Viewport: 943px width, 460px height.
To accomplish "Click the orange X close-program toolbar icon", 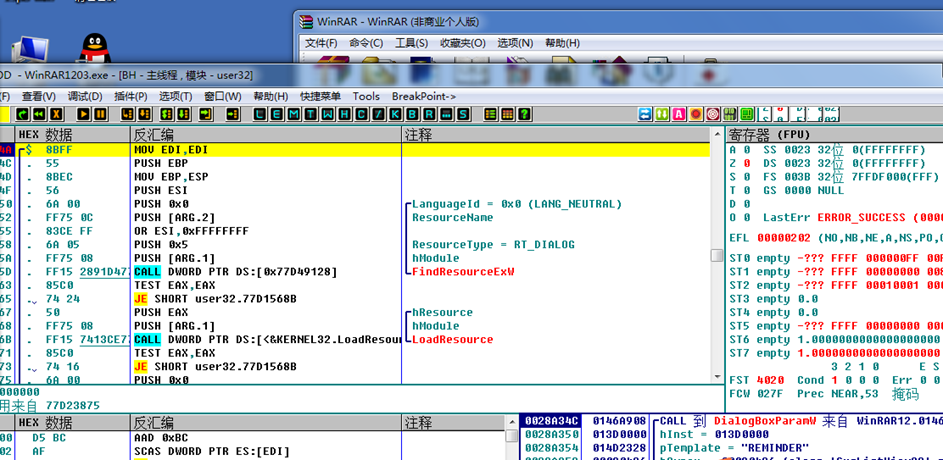I will tap(57, 114).
